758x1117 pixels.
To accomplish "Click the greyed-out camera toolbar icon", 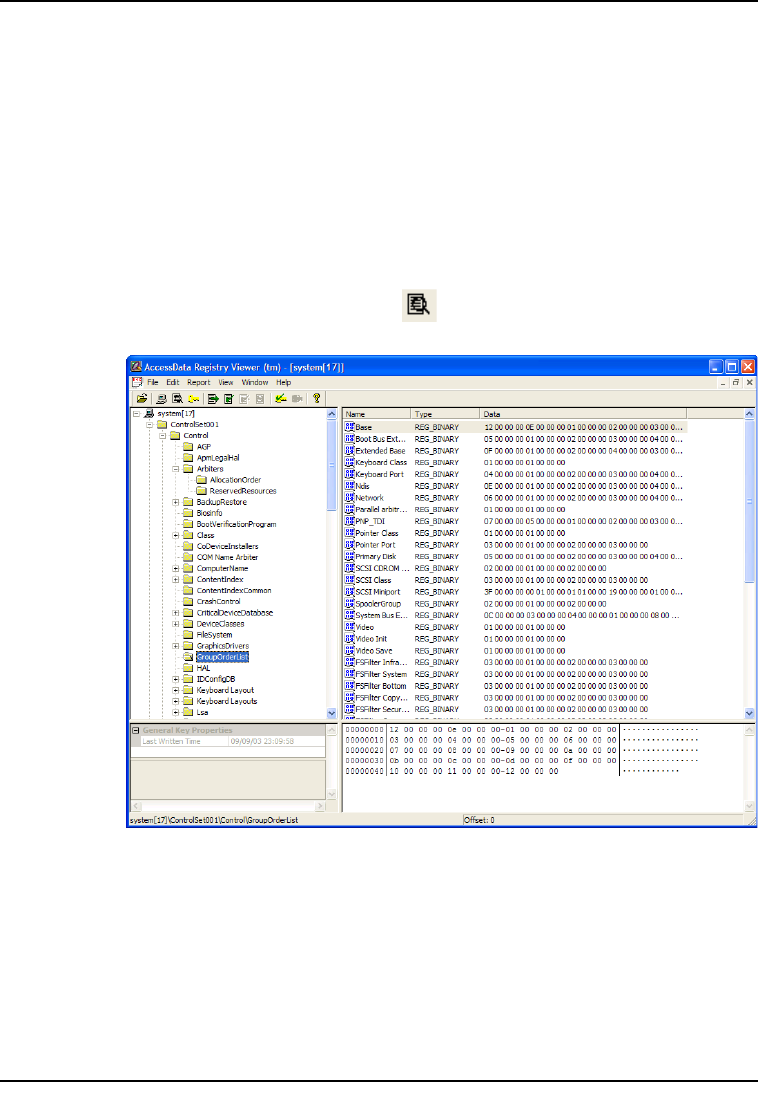I will pyautogui.click(x=297, y=399).
